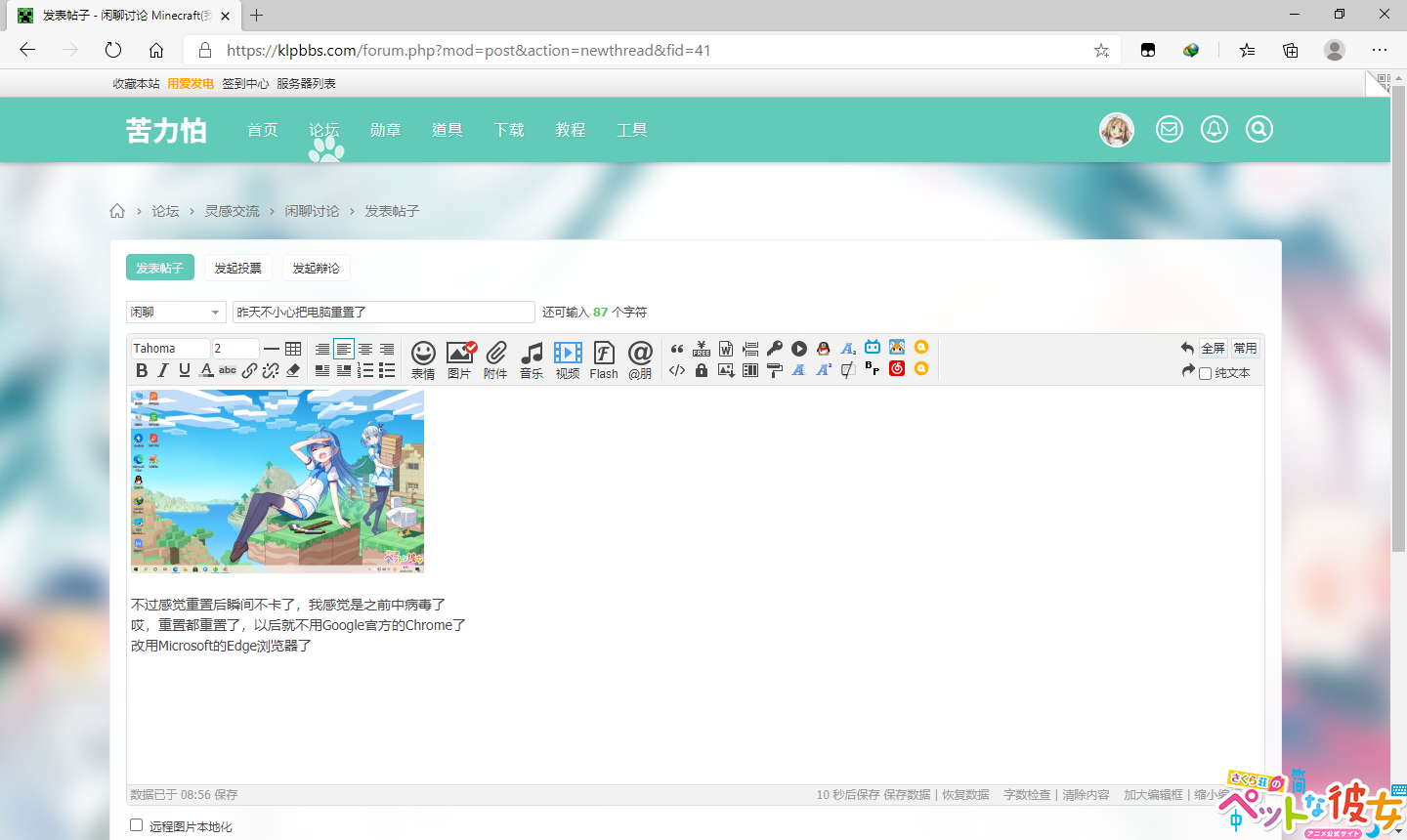Click the 签到中心 link

(x=245, y=84)
